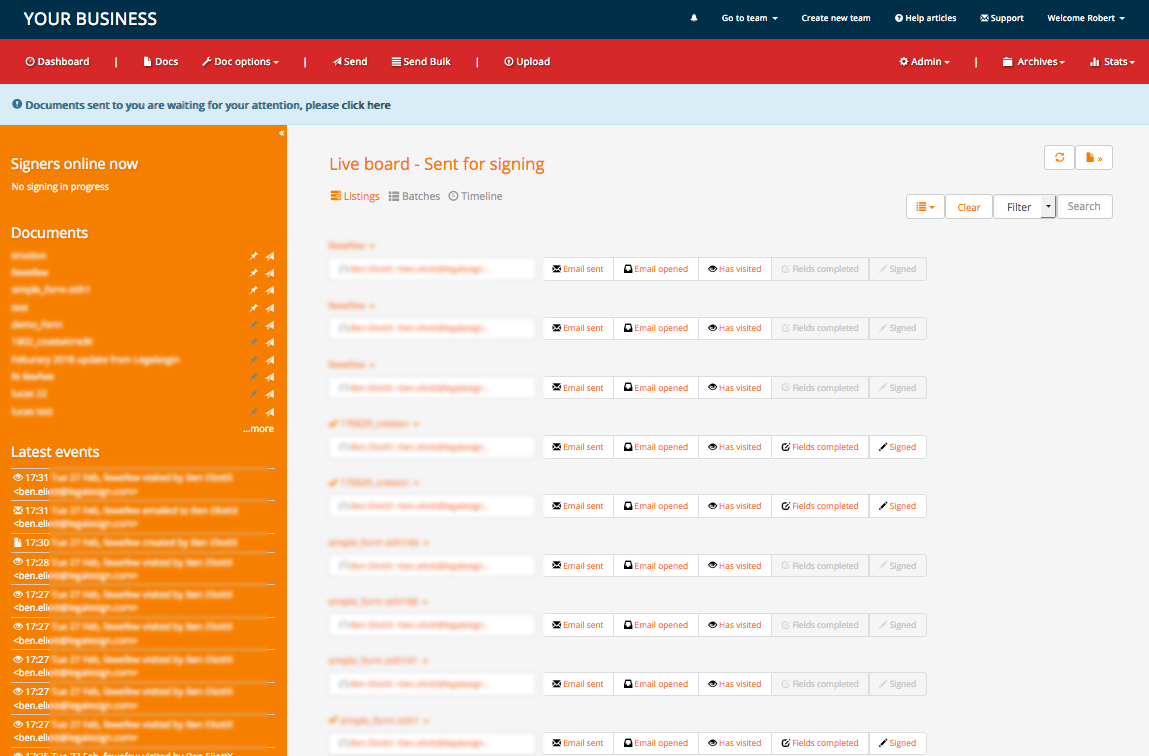Switch to the Listings view
Viewport: 1149px width, 756px height.
(355, 196)
